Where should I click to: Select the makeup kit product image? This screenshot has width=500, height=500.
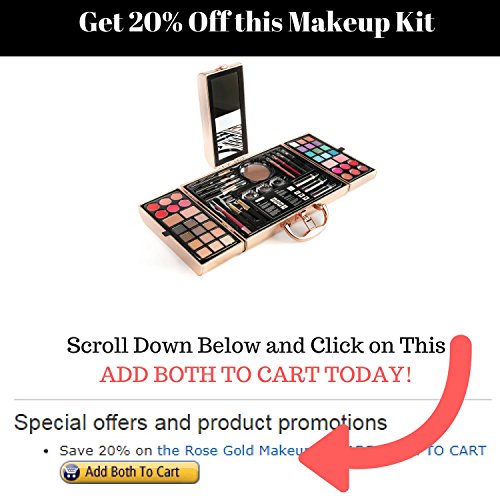[x=257, y=169]
